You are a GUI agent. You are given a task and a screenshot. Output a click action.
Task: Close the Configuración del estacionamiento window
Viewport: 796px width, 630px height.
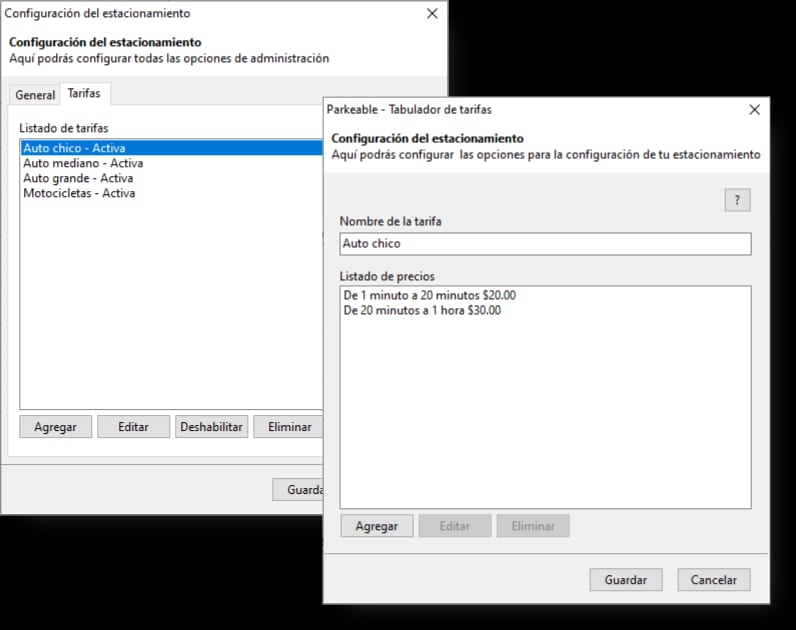click(x=432, y=14)
